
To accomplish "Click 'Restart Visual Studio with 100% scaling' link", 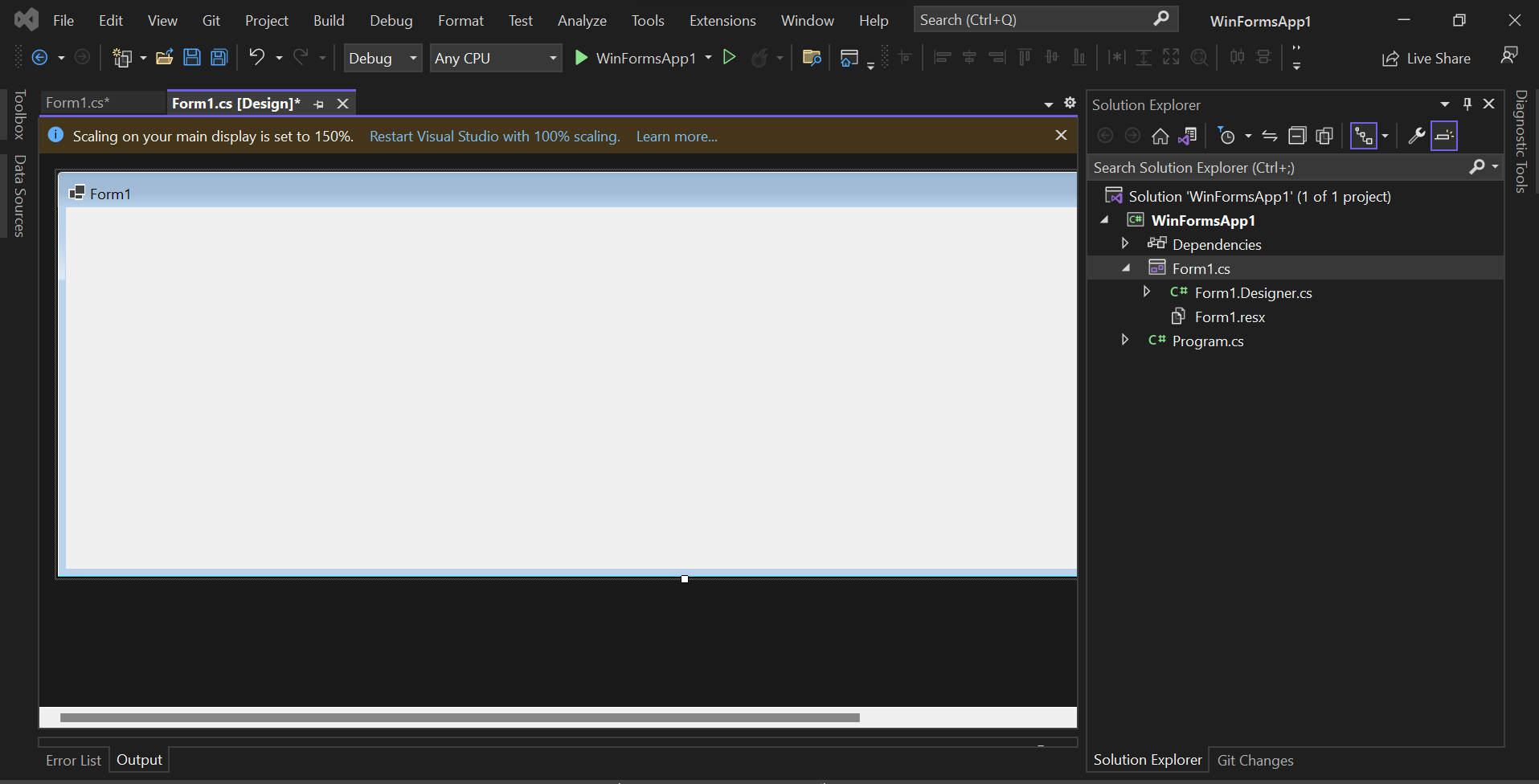I will click(495, 137).
